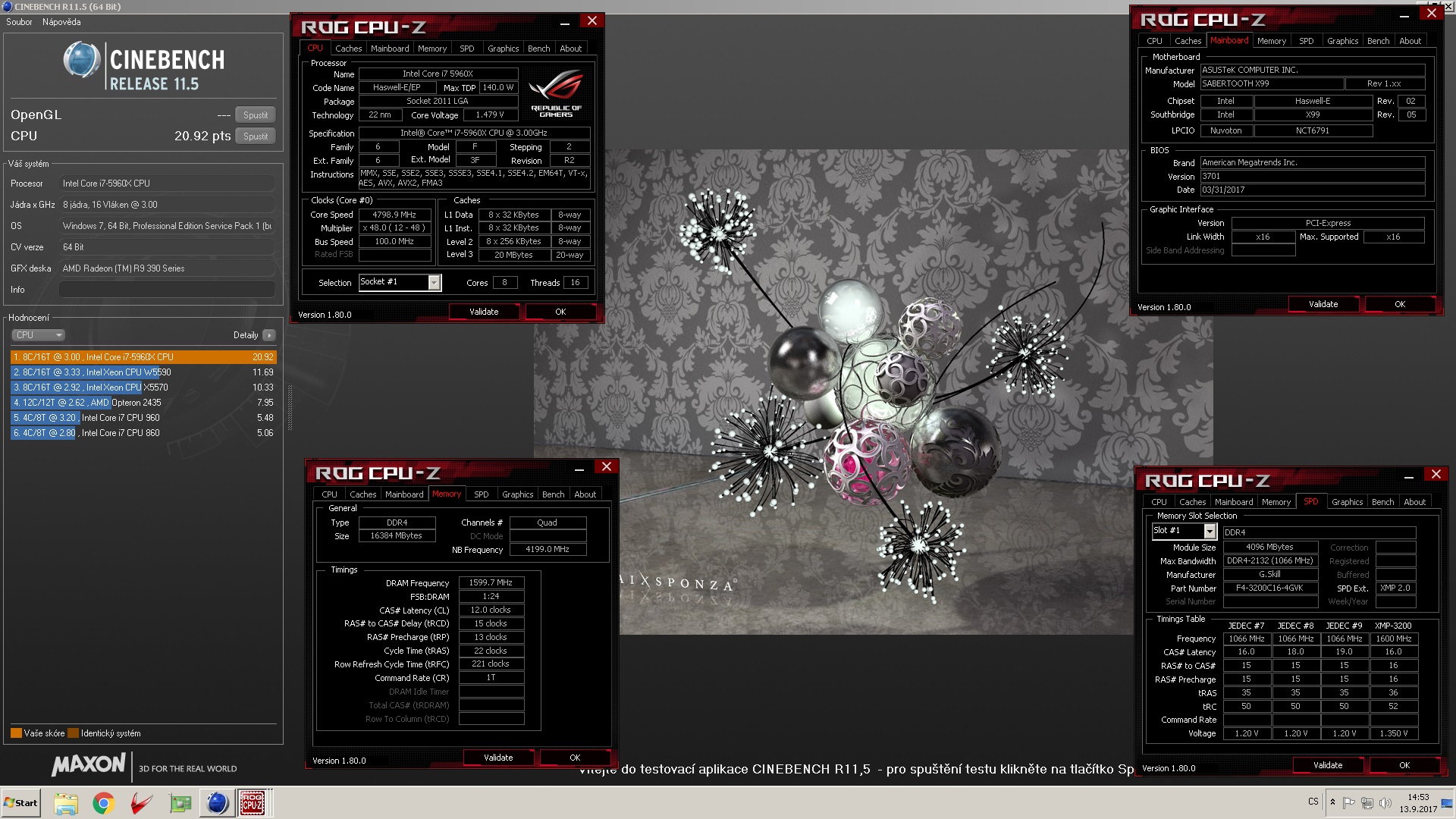Click the SABERTOOTH X99 model field
Viewport: 1456px width, 819px height.
pos(1271,84)
